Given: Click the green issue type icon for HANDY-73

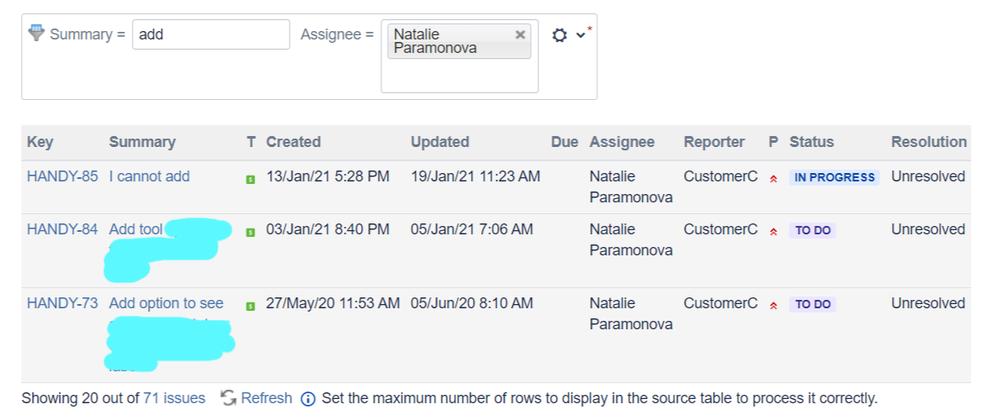Looking at the screenshot, I should click(x=250, y=306).
